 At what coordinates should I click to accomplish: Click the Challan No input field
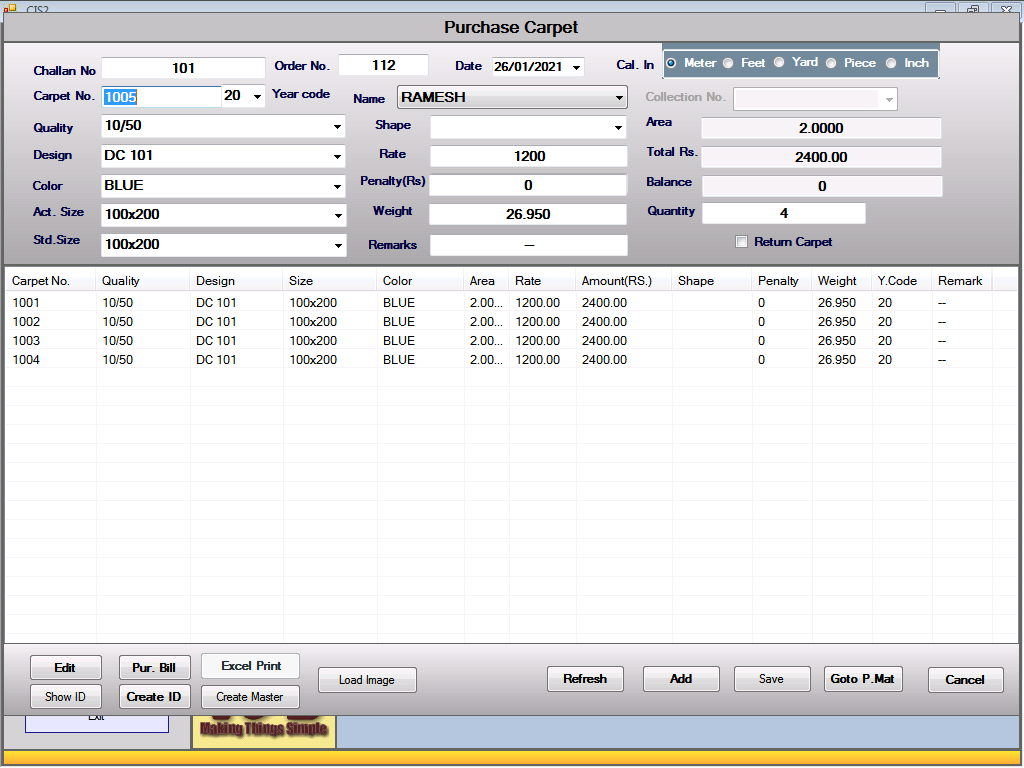(183, 68)
